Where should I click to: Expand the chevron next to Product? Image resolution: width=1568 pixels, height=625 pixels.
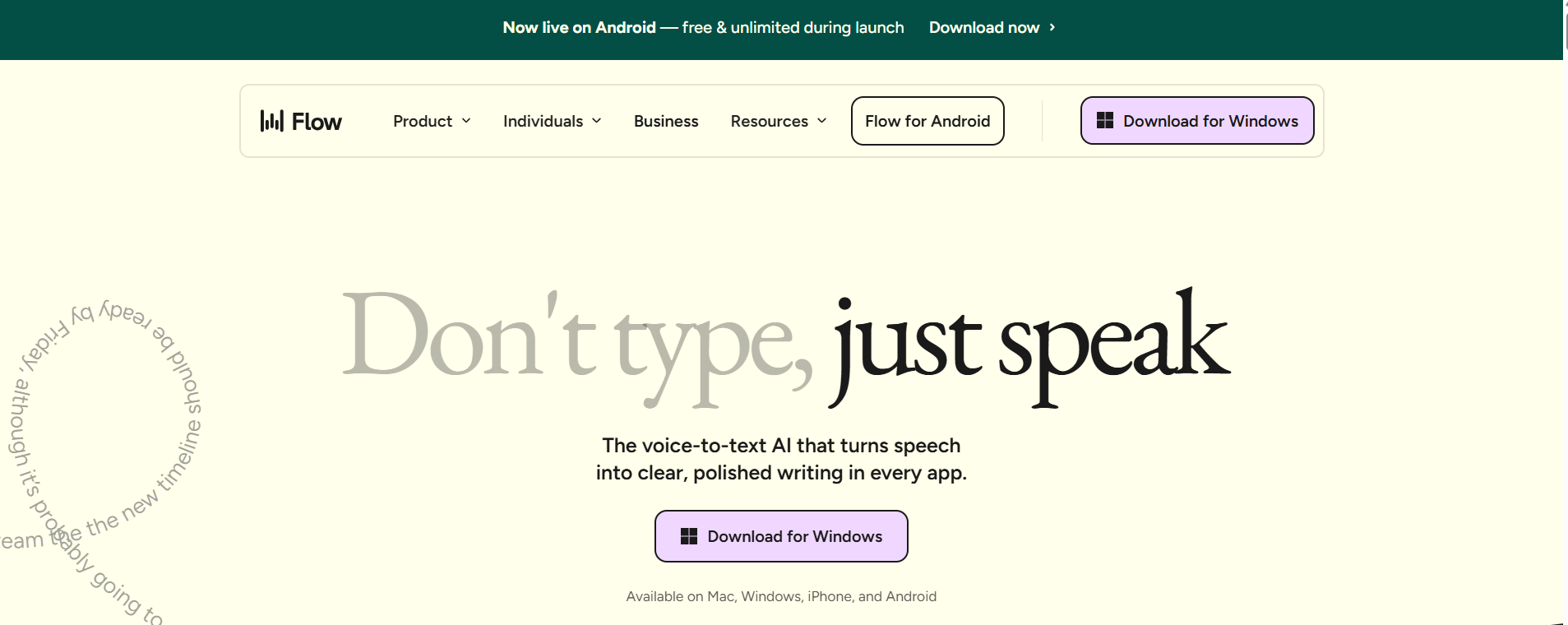(x=466, y=121)
